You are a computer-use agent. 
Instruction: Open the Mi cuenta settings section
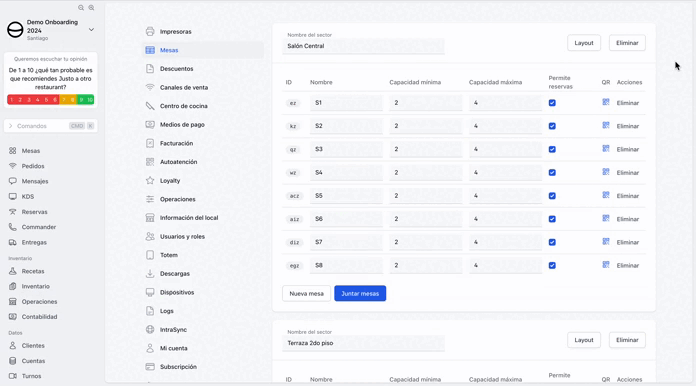(x=203, y=348)
